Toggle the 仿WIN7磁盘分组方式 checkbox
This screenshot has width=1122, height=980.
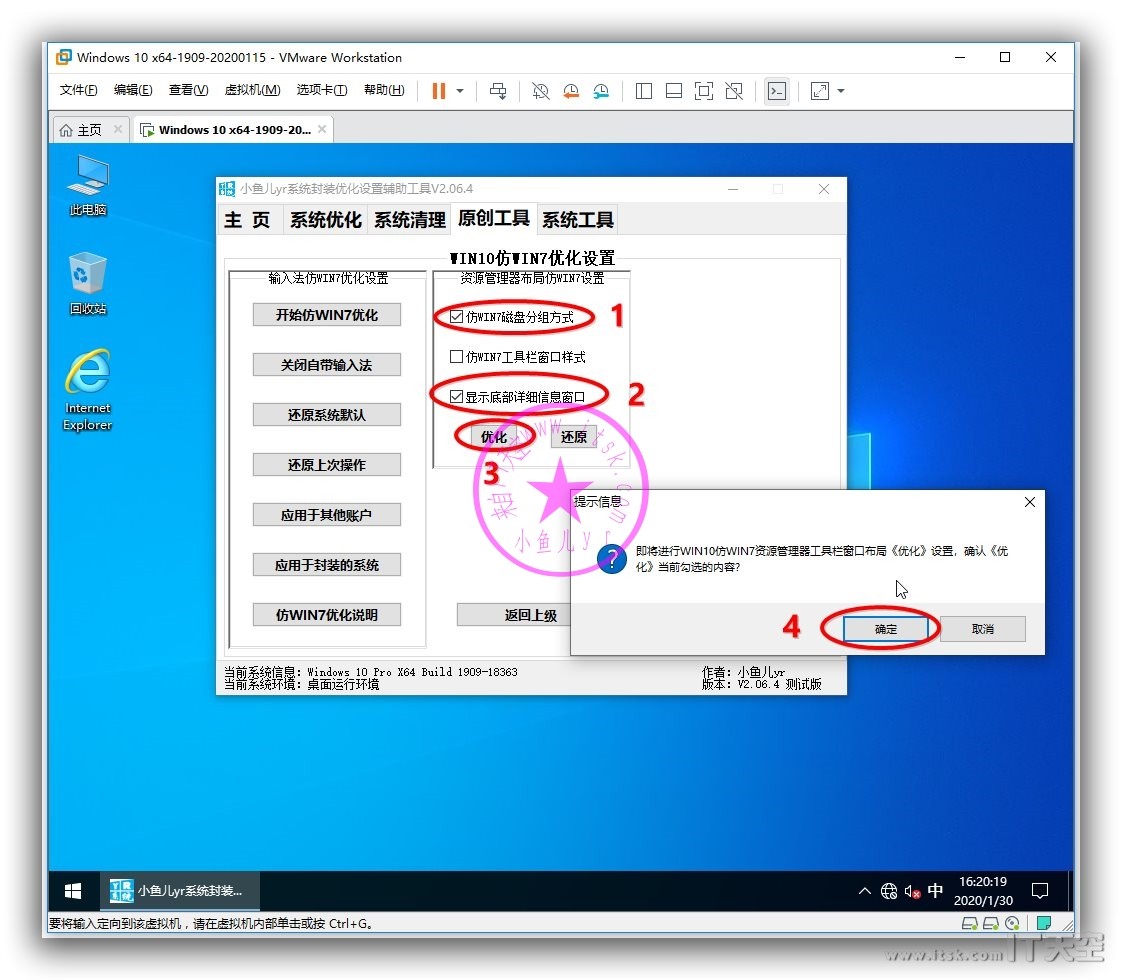pos(457,317)
